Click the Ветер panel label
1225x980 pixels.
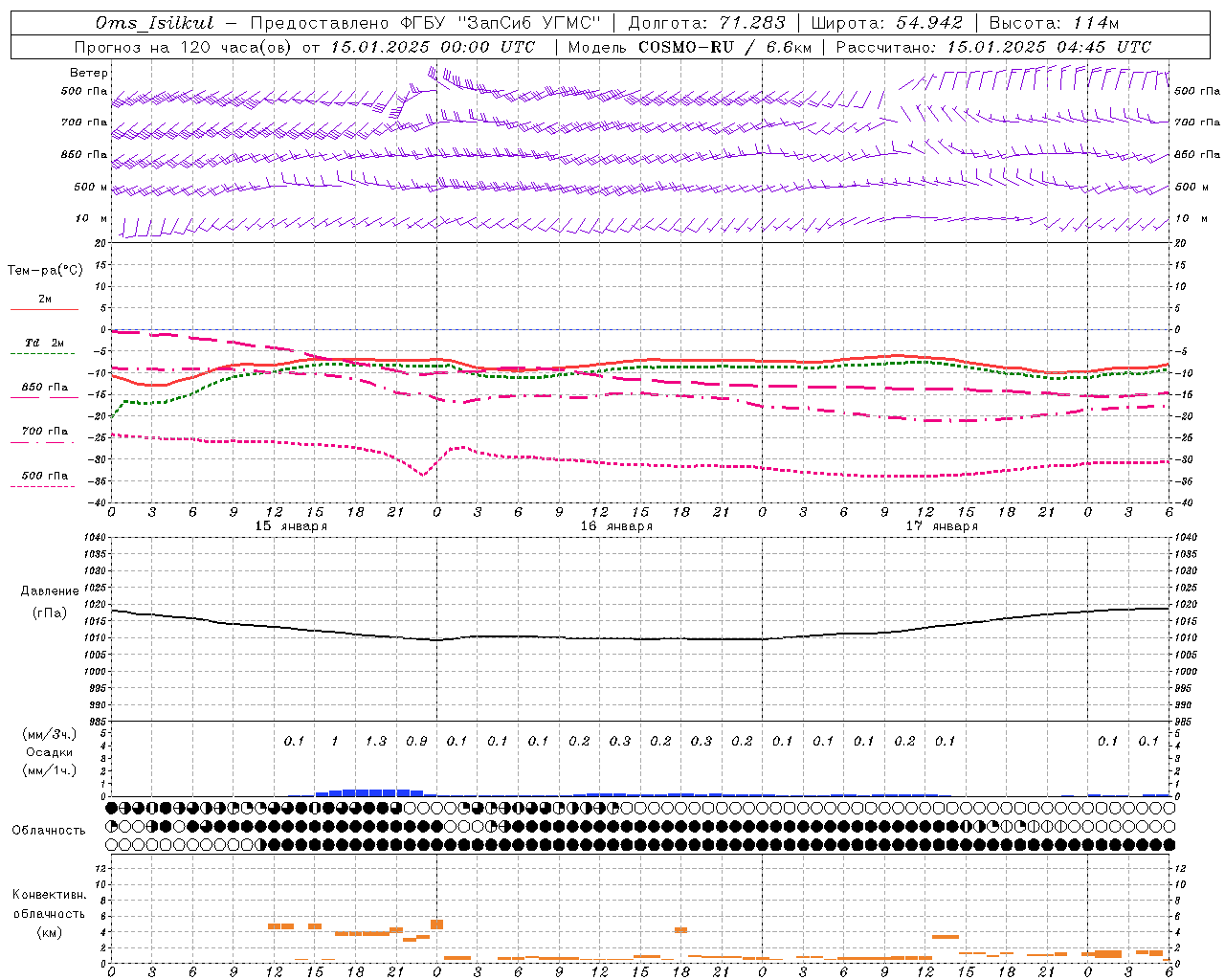tap(88, 73)
